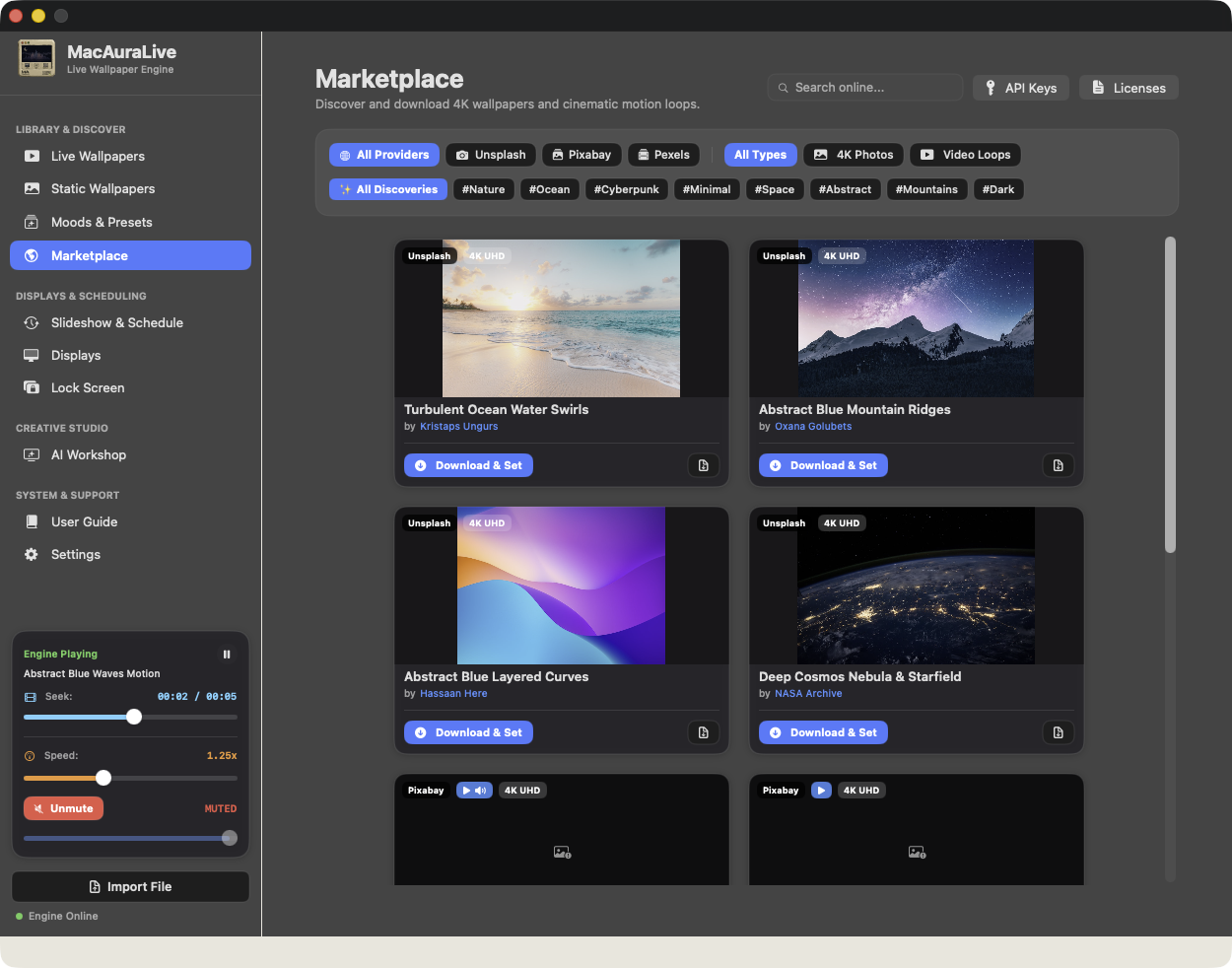Click the Speed gauge icon
Viewport: 1232px width, 968px height.
(x=30, y=756)
